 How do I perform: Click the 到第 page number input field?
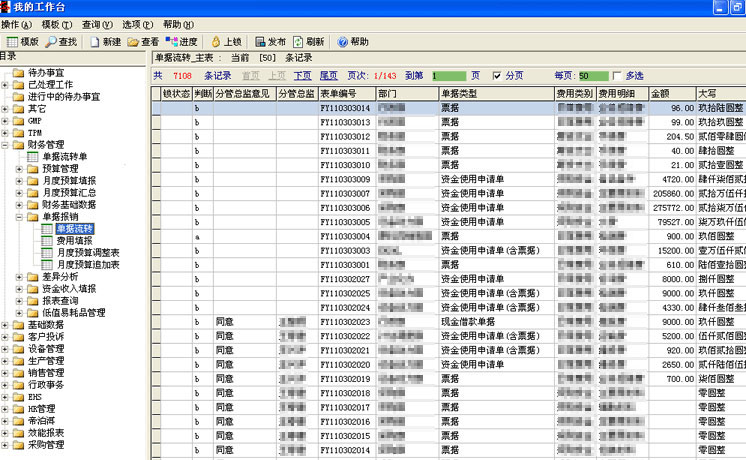coord(449,76)
